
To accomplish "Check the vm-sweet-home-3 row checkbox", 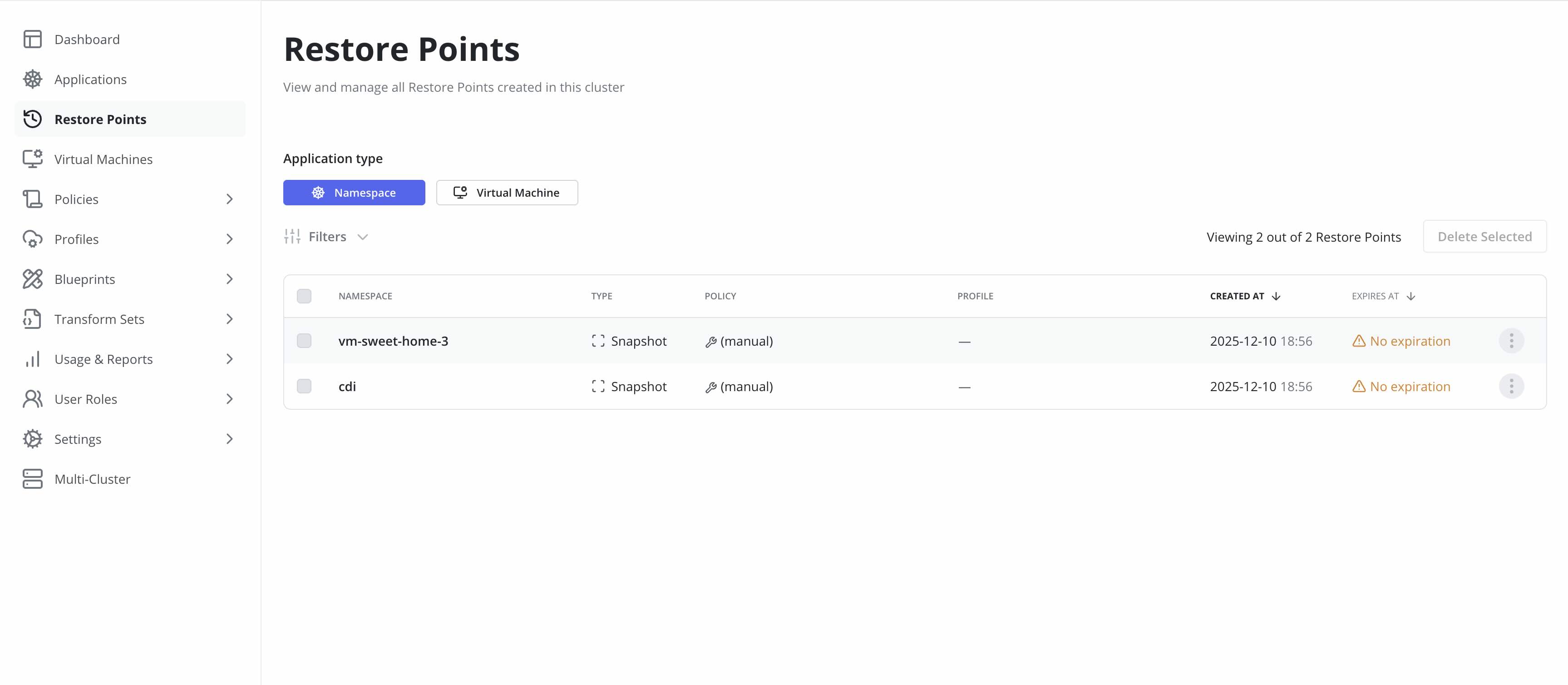I will pos(304,341).
